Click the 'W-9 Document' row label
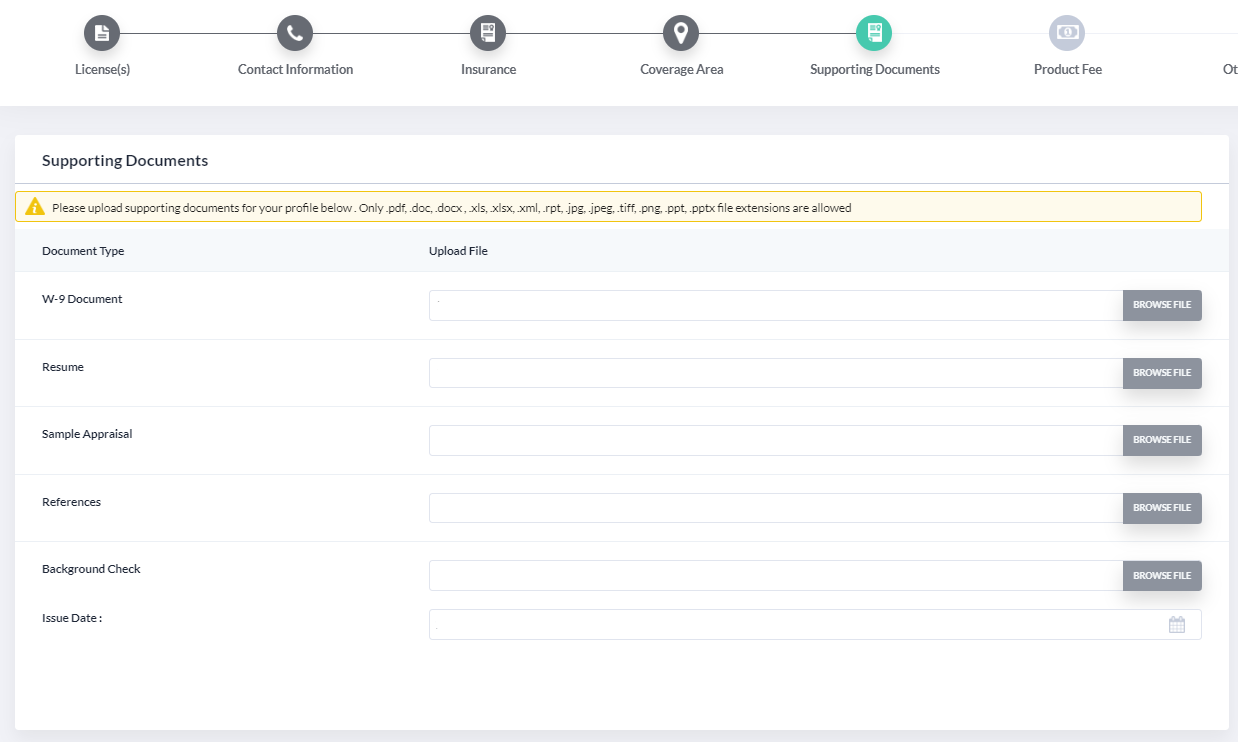 82,299
